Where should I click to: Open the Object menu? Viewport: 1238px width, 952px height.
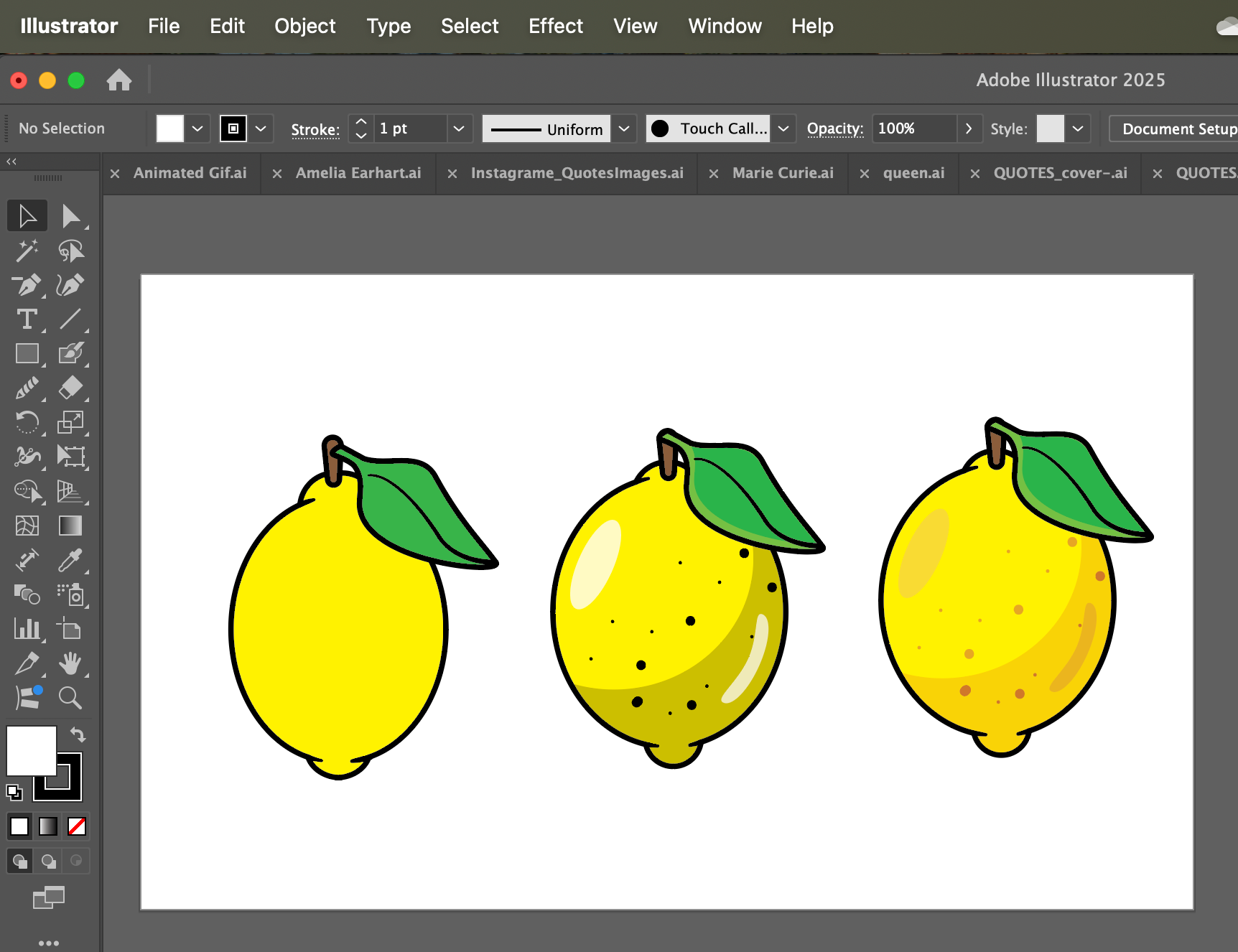click(304, 26)
